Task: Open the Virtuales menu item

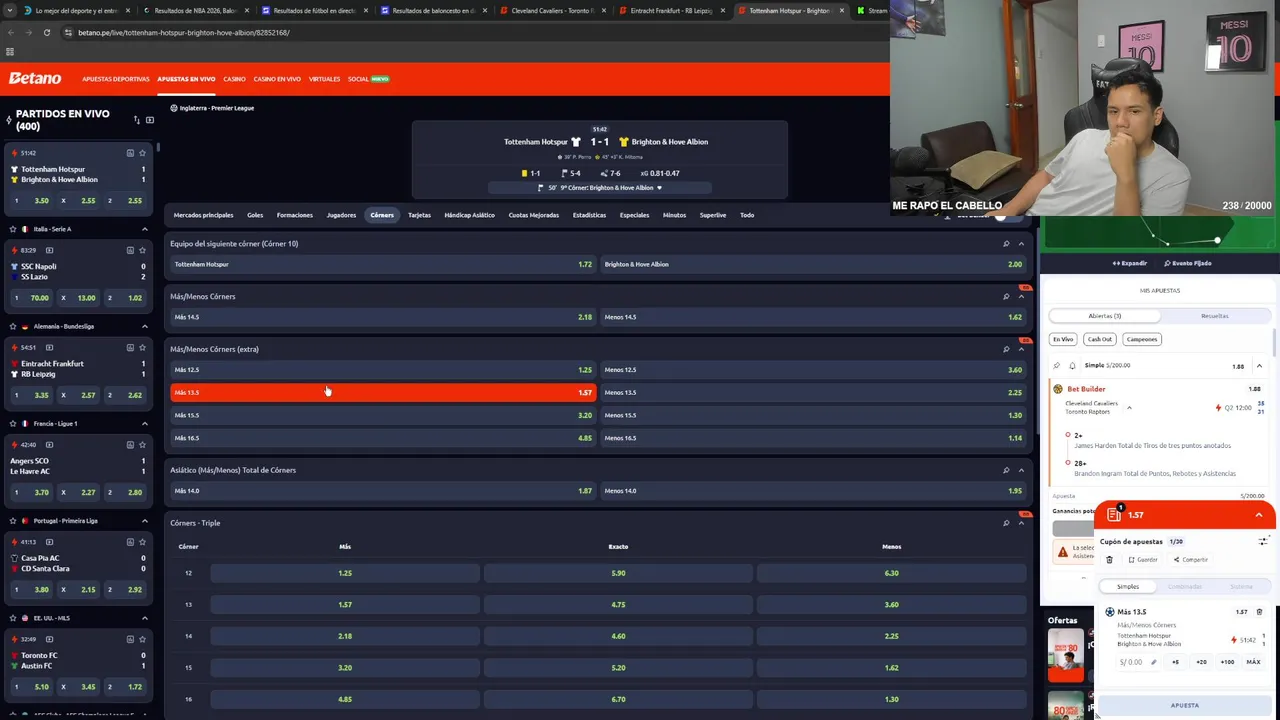Action: [324, 79]
